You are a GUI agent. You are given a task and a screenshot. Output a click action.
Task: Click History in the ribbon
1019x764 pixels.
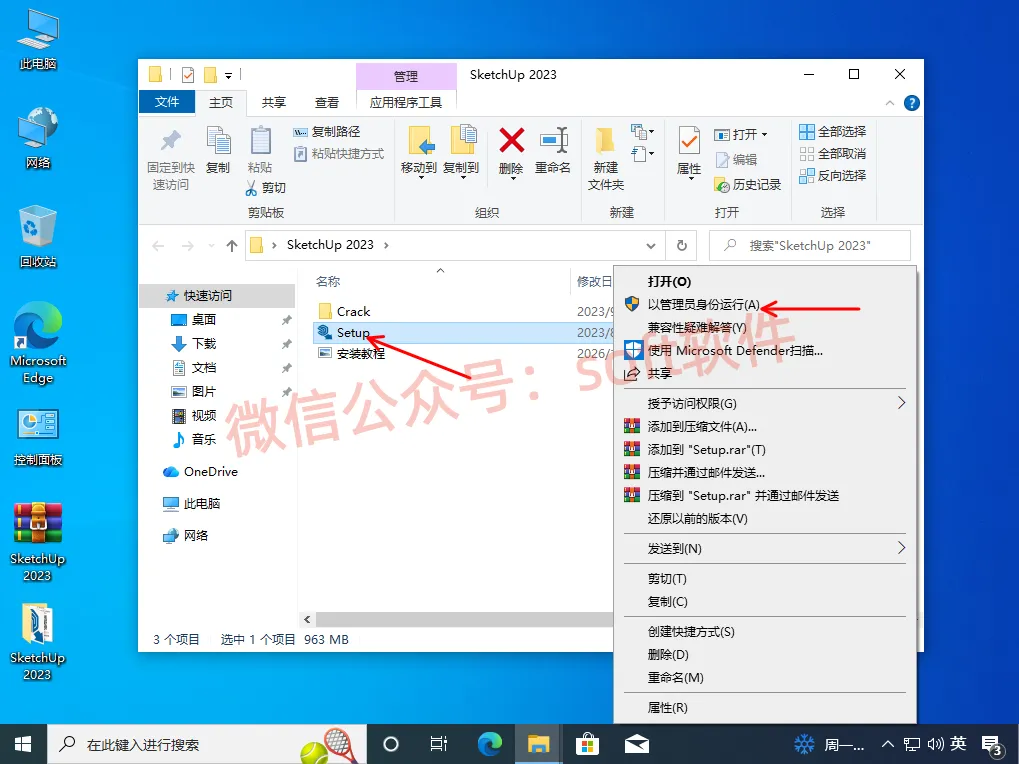[x=748, y=185]
